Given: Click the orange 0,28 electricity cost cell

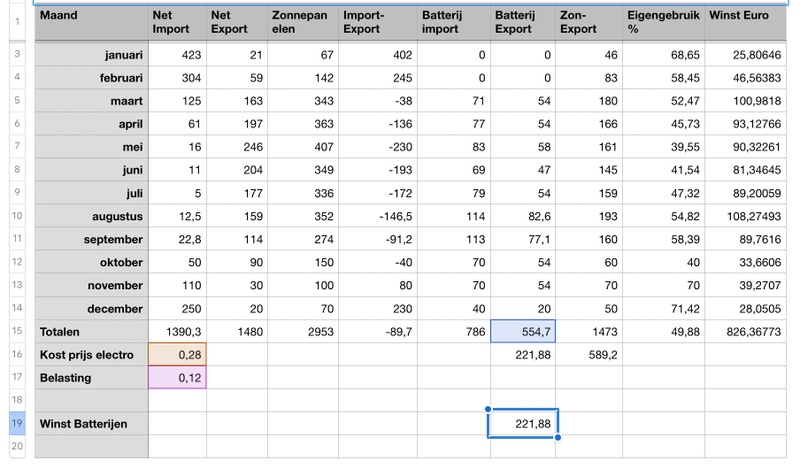Looking at the screenshot, I should click(x=176, y=354).
